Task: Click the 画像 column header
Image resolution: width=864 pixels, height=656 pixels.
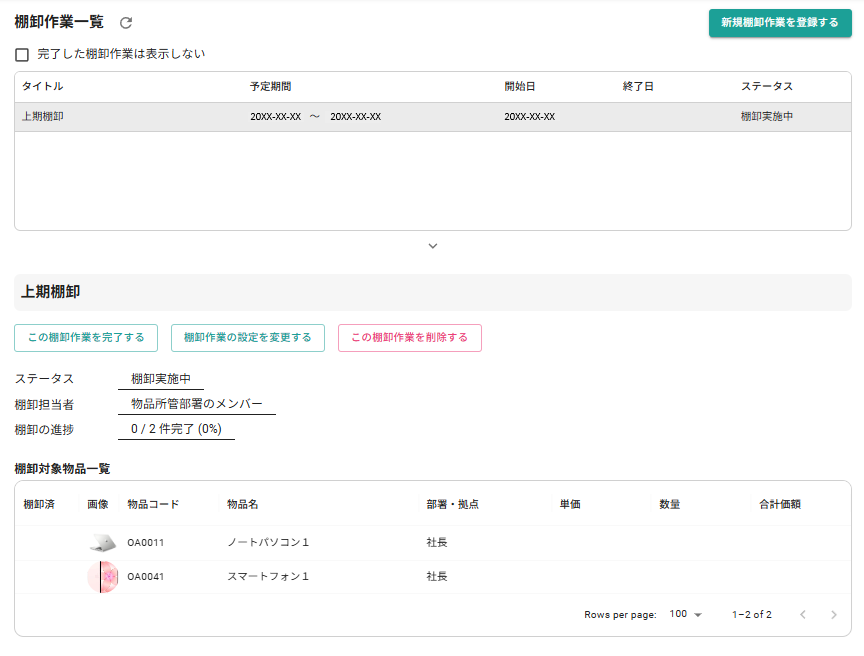Action: tap(98, 504)
